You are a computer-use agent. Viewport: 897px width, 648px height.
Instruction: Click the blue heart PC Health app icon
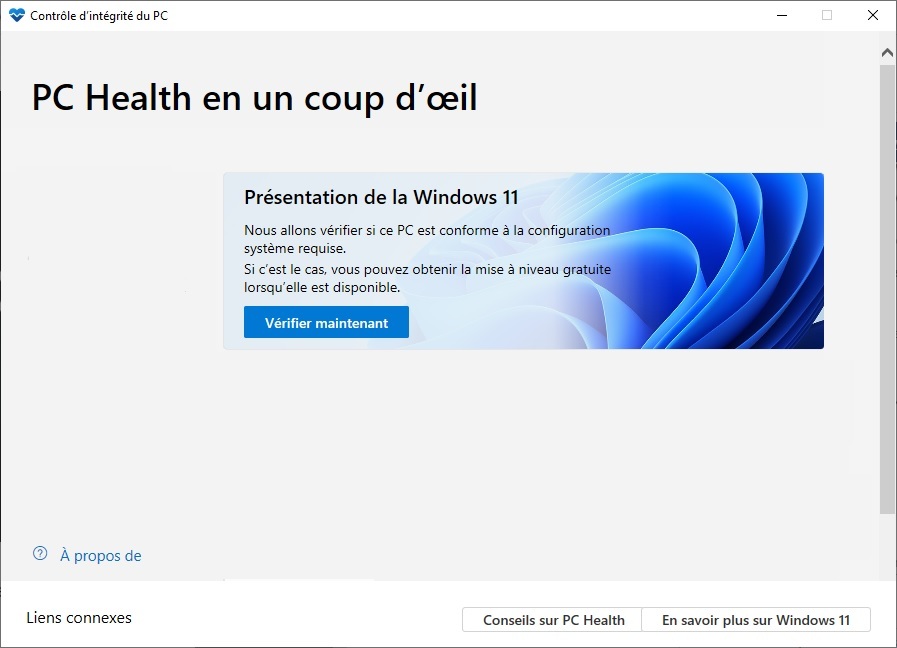(x=17, y=15)
